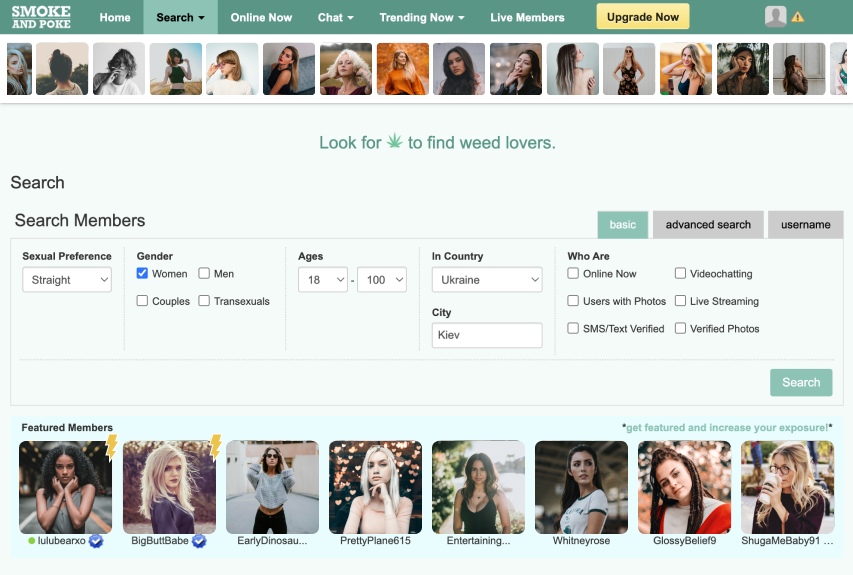Click the weed leaf icon in tagline

(394, 141)
